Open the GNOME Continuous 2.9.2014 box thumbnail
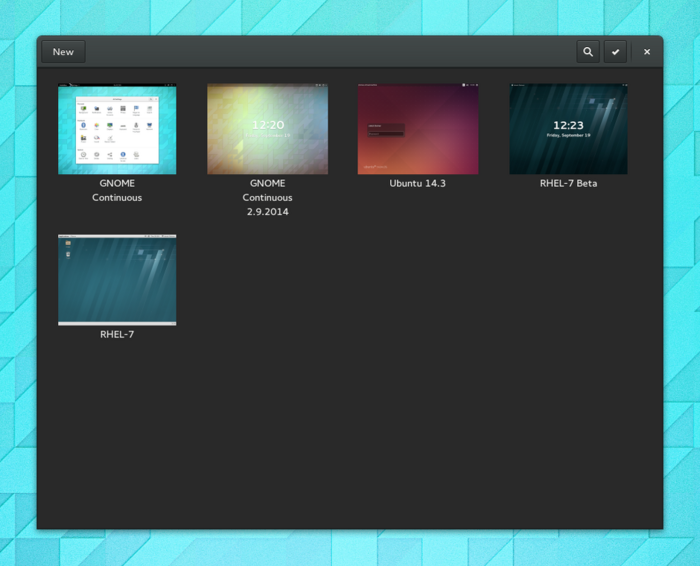 tap(267, 130)
